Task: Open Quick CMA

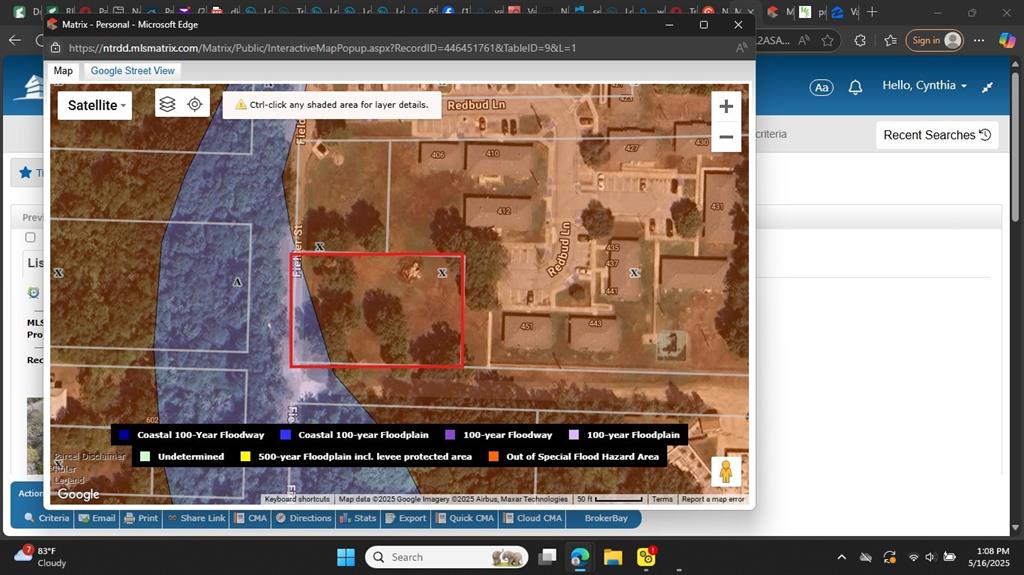Action: [x=465, y=518]
